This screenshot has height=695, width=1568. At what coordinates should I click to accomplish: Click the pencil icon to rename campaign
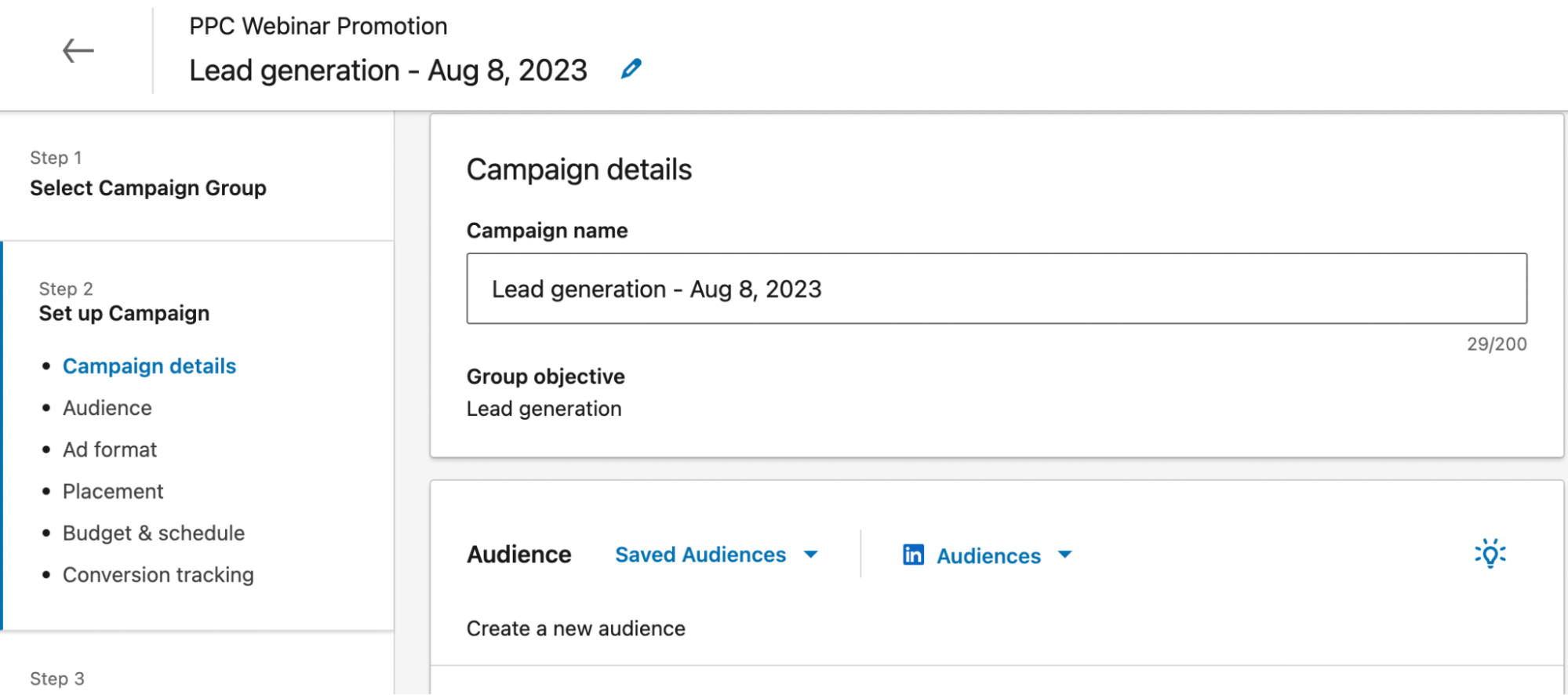click(631, 69)
